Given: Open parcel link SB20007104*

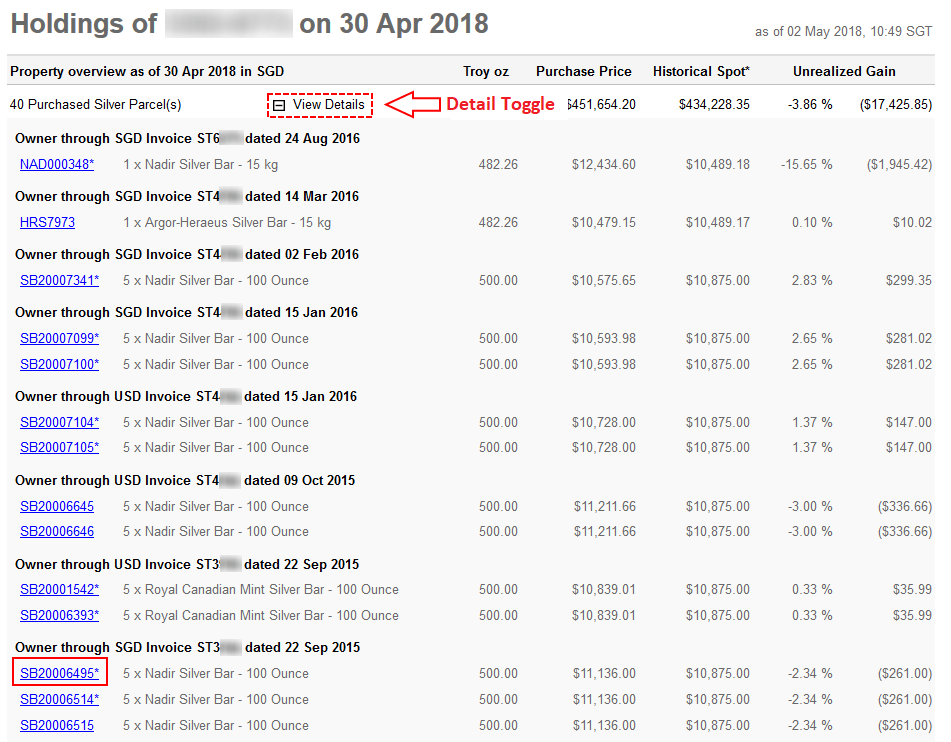Looking at the screenshot, I should [x=59, y=422].
